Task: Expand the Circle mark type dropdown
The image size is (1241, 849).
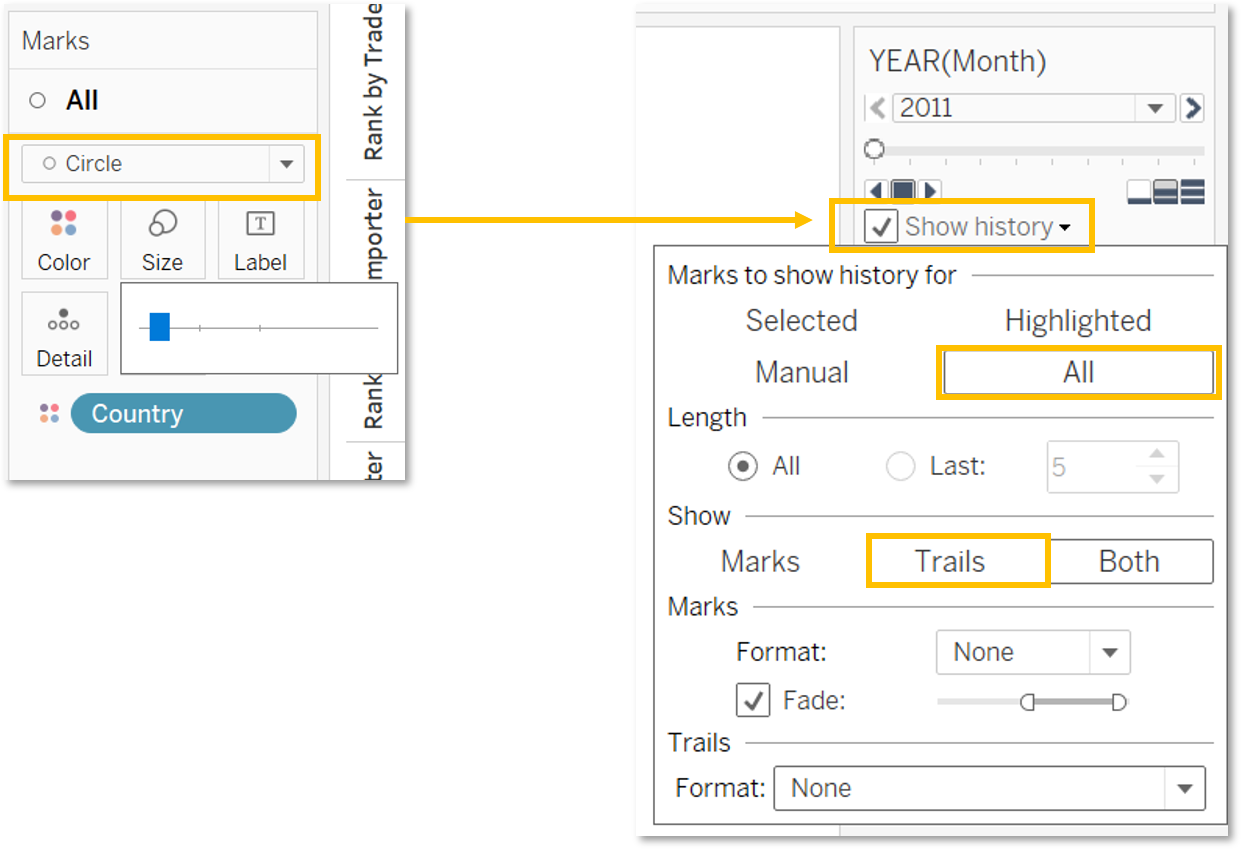Action: [x=286, y=164]
